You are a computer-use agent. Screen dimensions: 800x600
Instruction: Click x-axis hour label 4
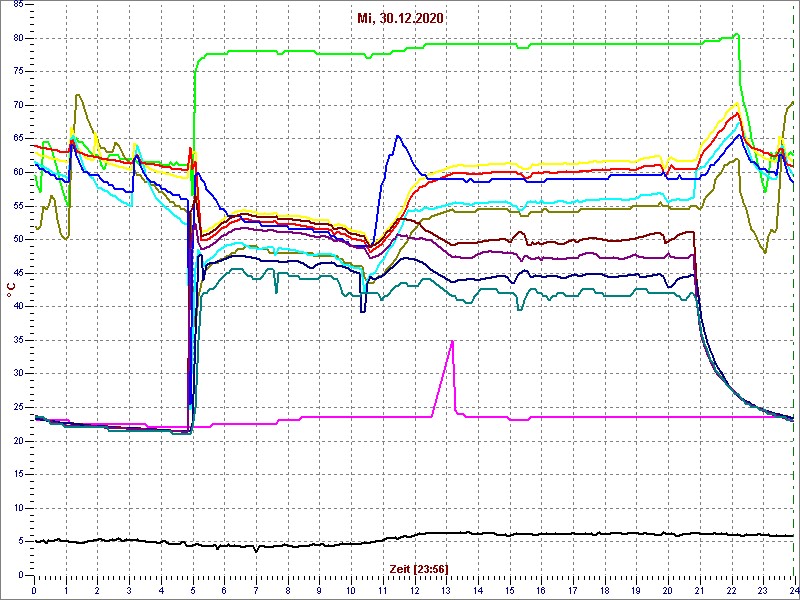coord(161,591)
